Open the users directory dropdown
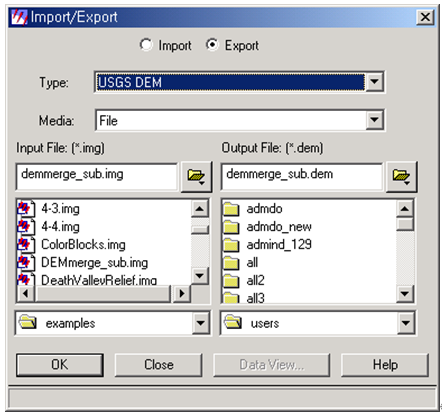The image size is (442, 412). click(406, 323)
